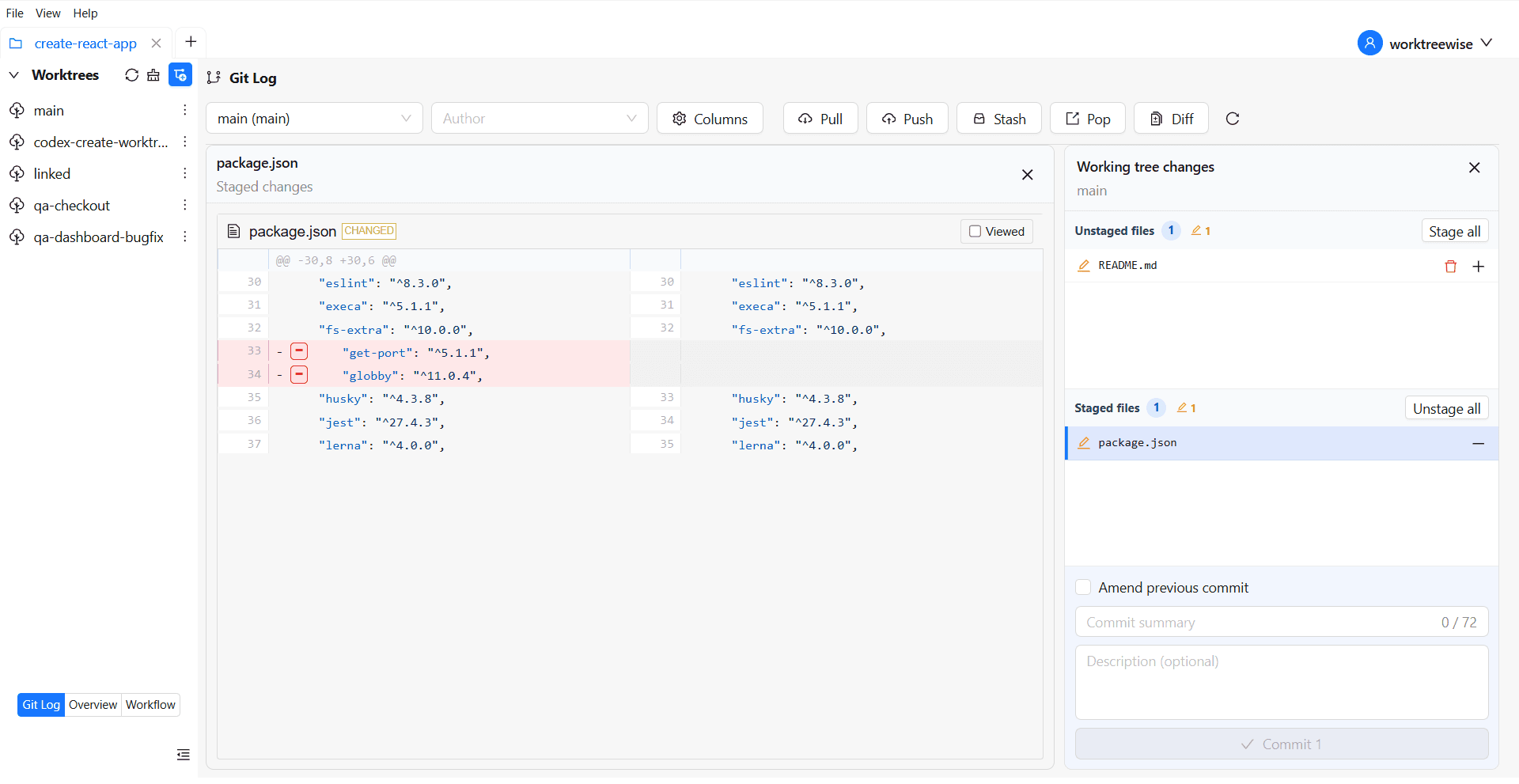
Task: Open options menu for linked worktree
Action: 184,173
